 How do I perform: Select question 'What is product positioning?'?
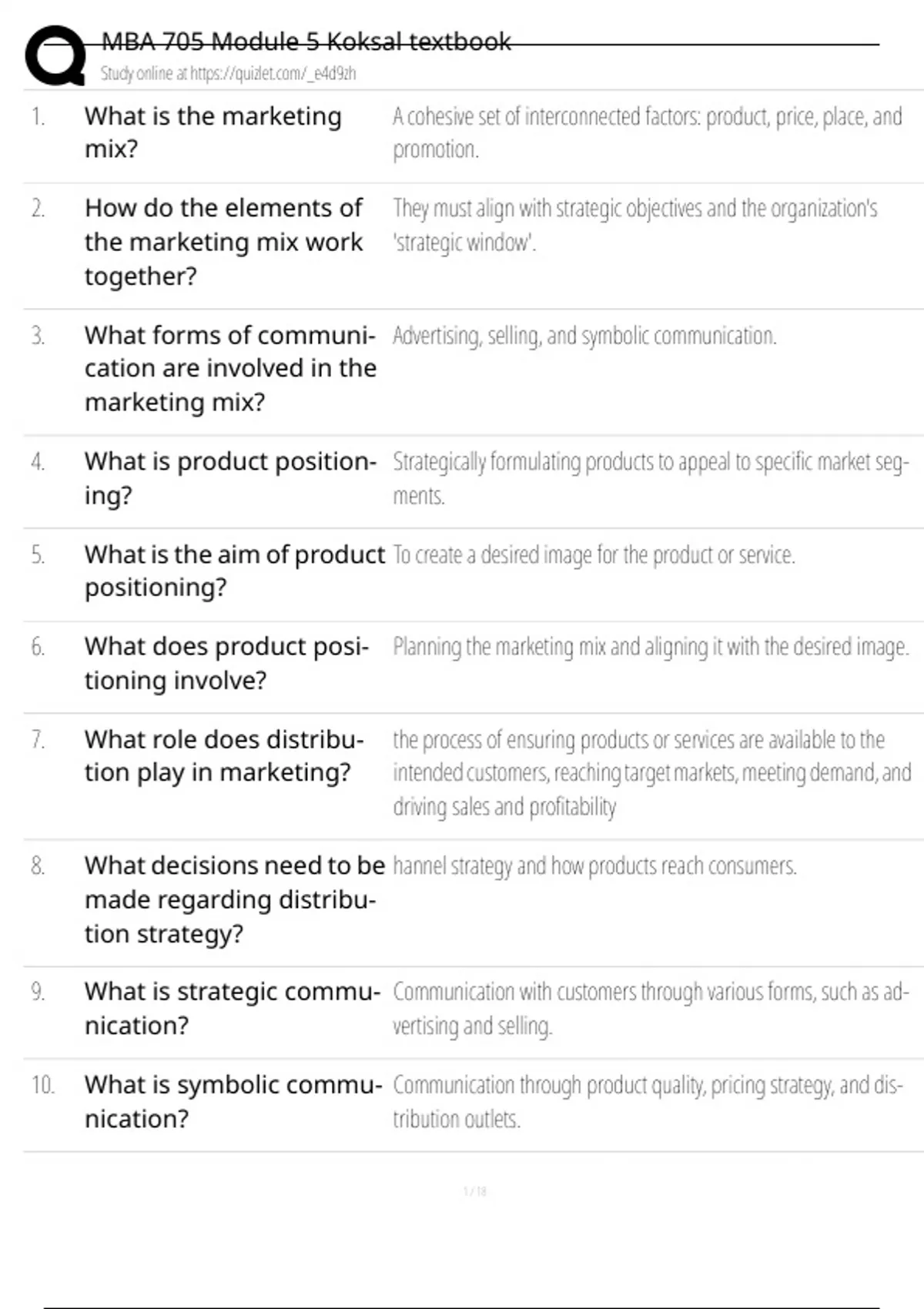point(230,478)
